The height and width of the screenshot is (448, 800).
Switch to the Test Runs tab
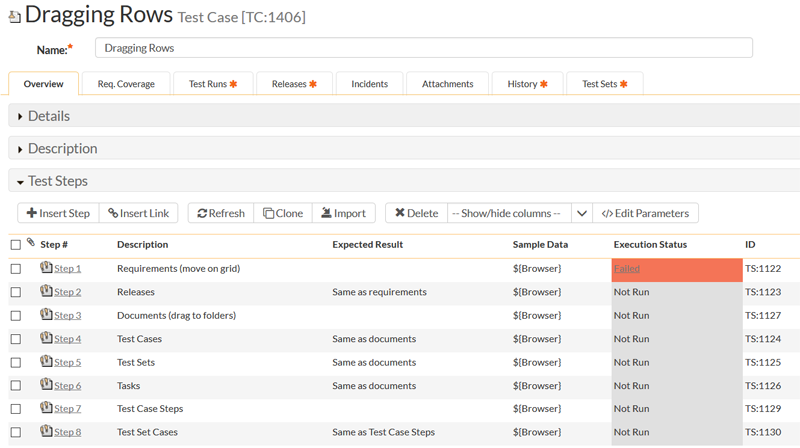click(x=213, y=84)
